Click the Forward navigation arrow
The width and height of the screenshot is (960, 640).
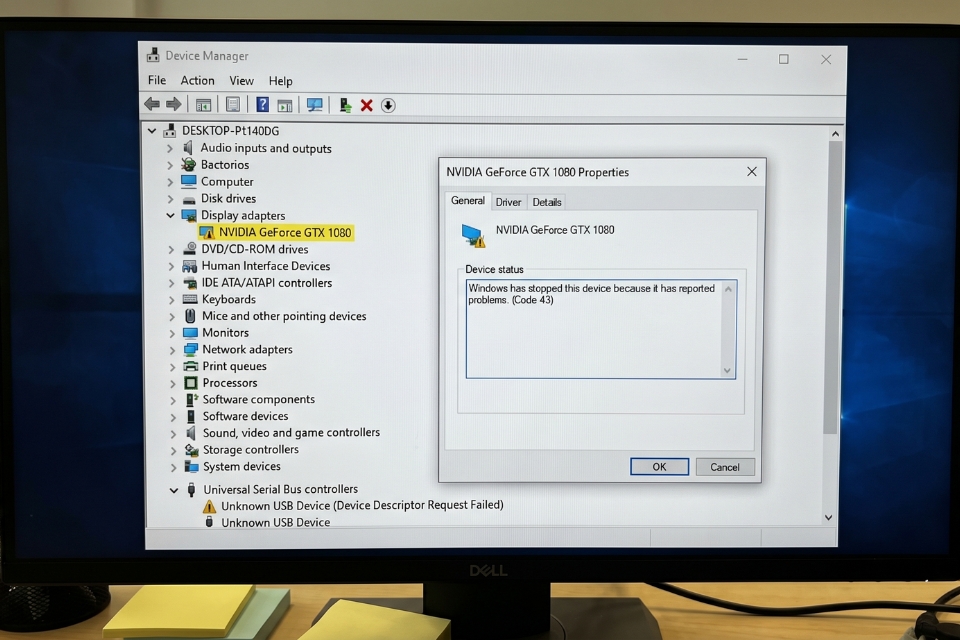171,104
